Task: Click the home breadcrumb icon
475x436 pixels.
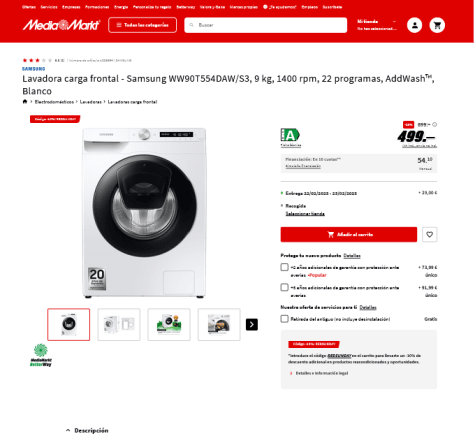Action: pyautogui.click(x=25, y=102)
